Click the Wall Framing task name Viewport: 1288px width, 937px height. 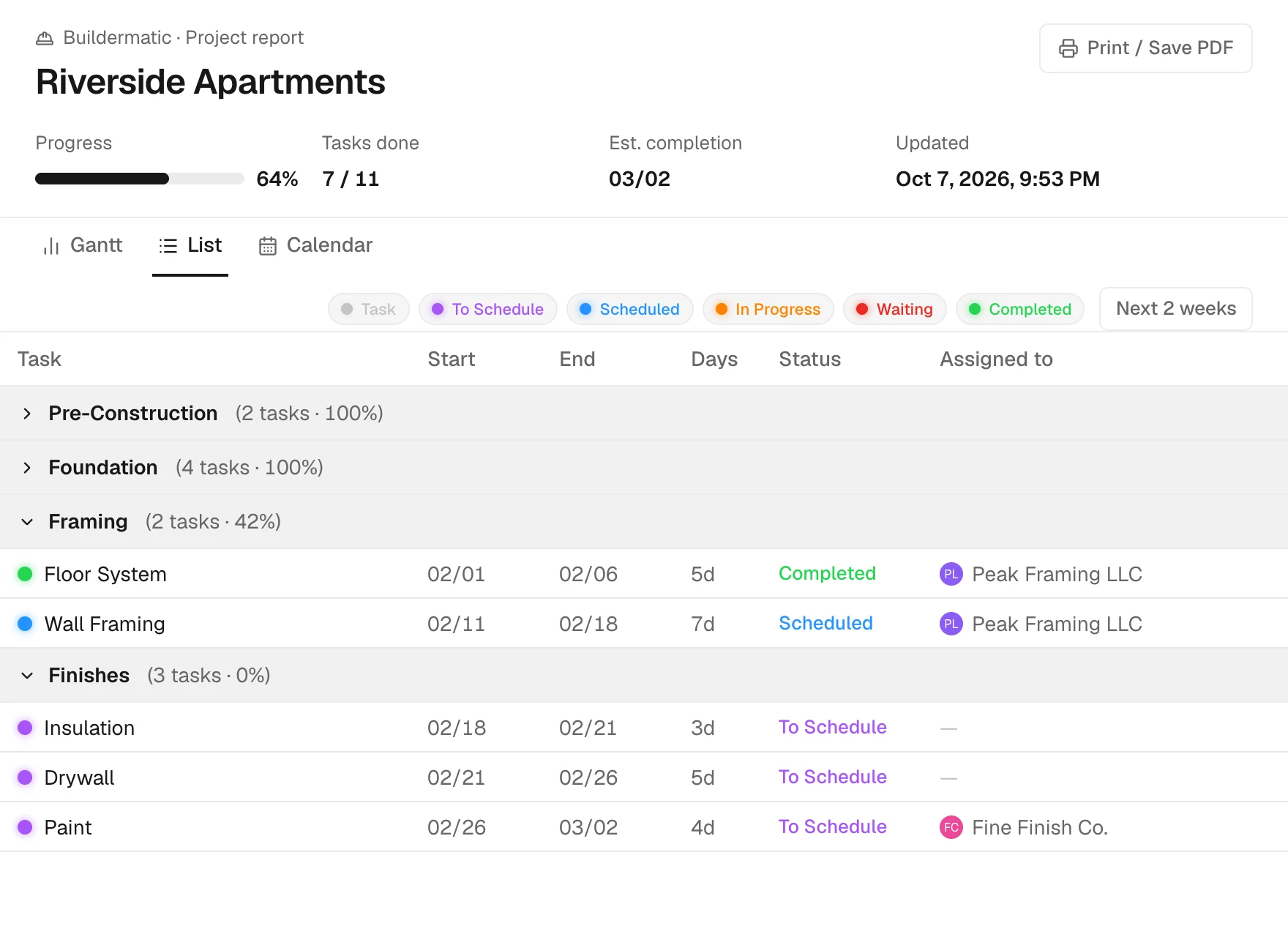pyautogui.click(x=105, y=624)
